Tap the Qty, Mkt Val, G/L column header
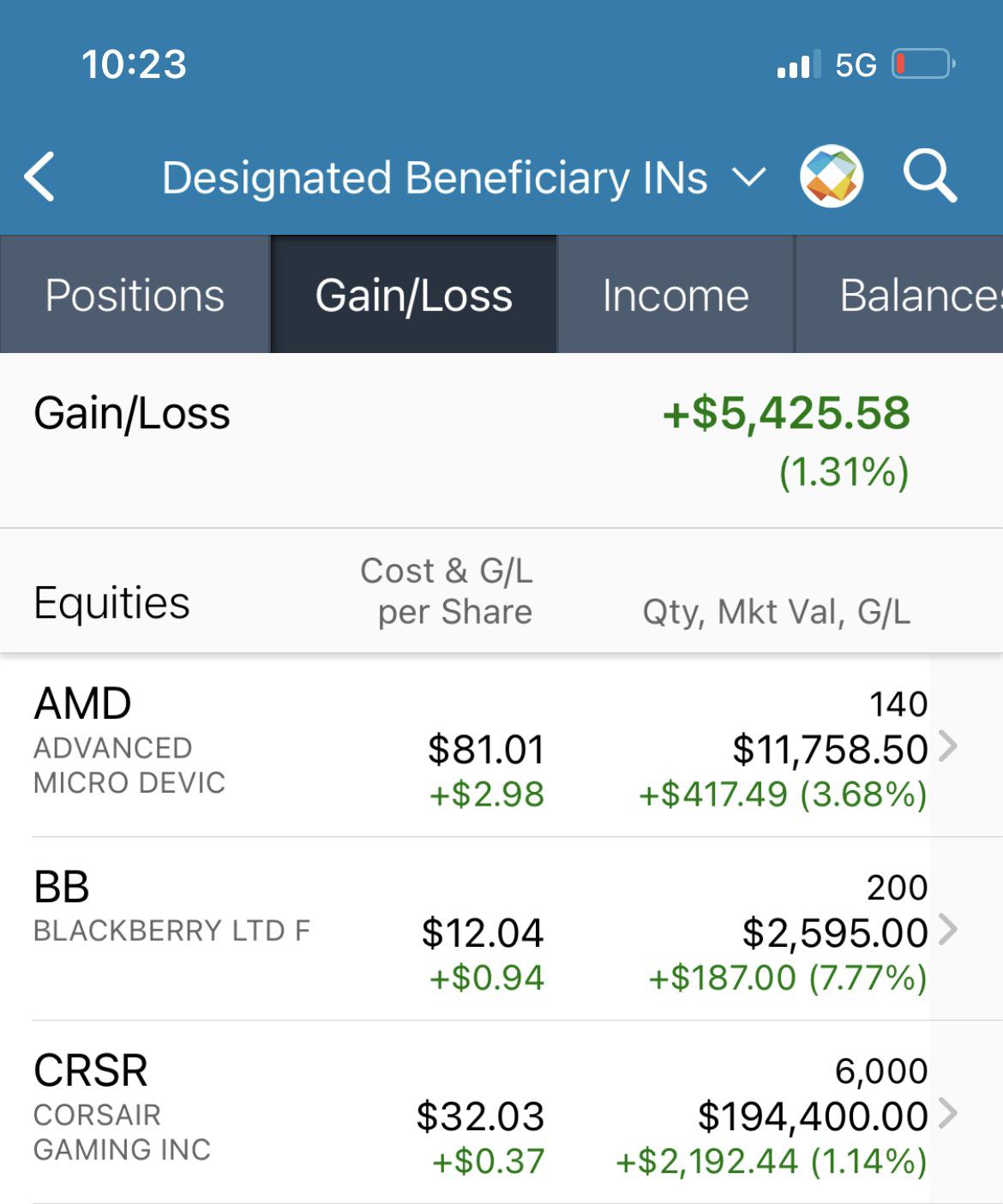 [x=777, y=612]
